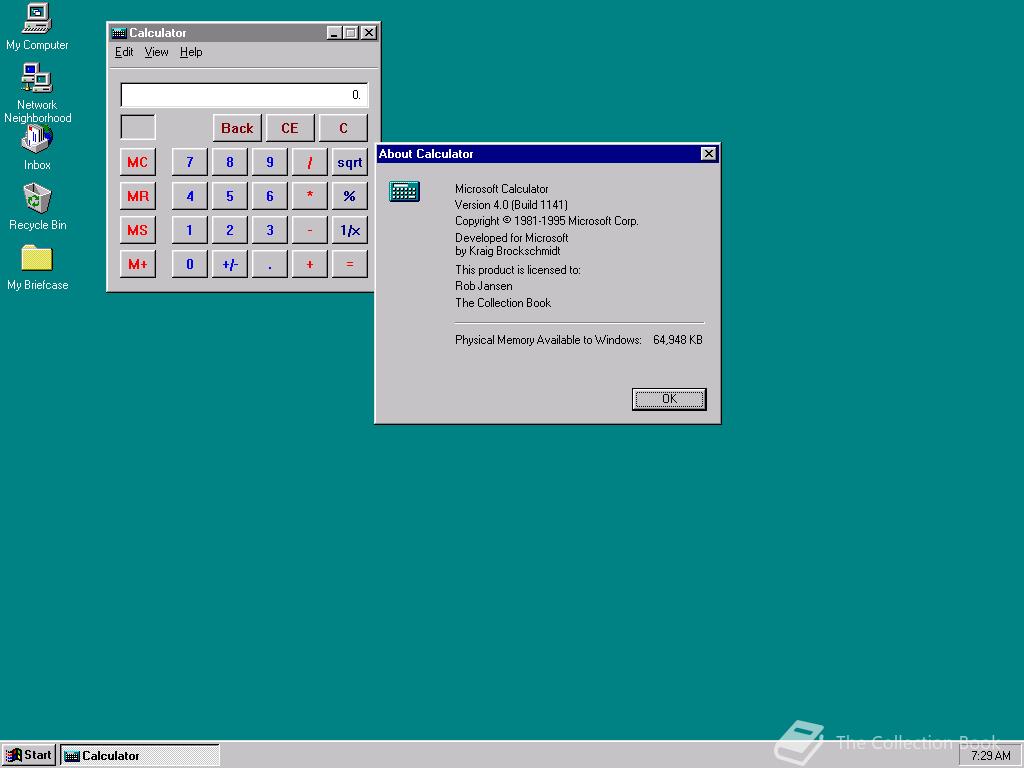The image size is (1024, 768).
Task: Click the digit 0 key
Action: [189, 264]
